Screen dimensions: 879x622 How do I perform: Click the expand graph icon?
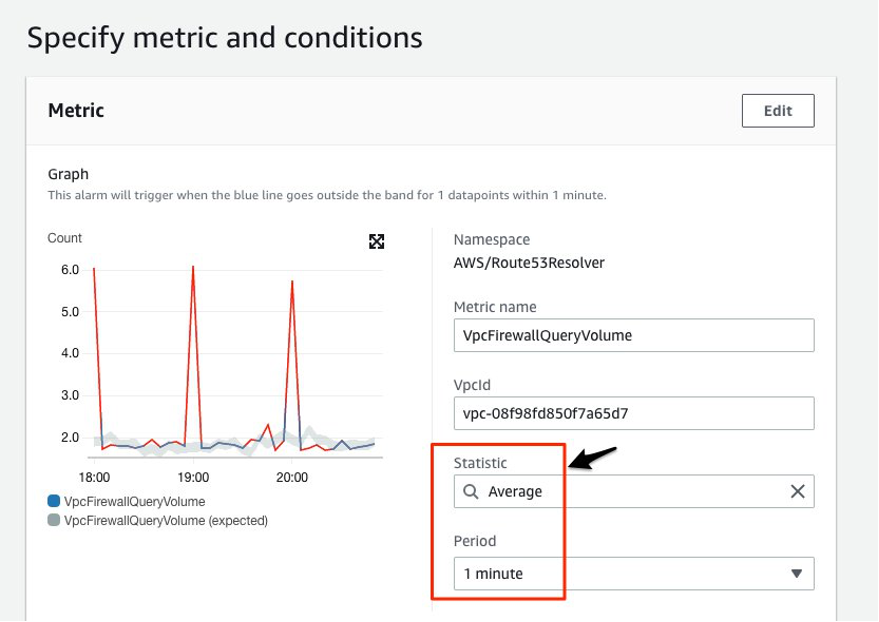pyautogui.click(x=376, y=242)
